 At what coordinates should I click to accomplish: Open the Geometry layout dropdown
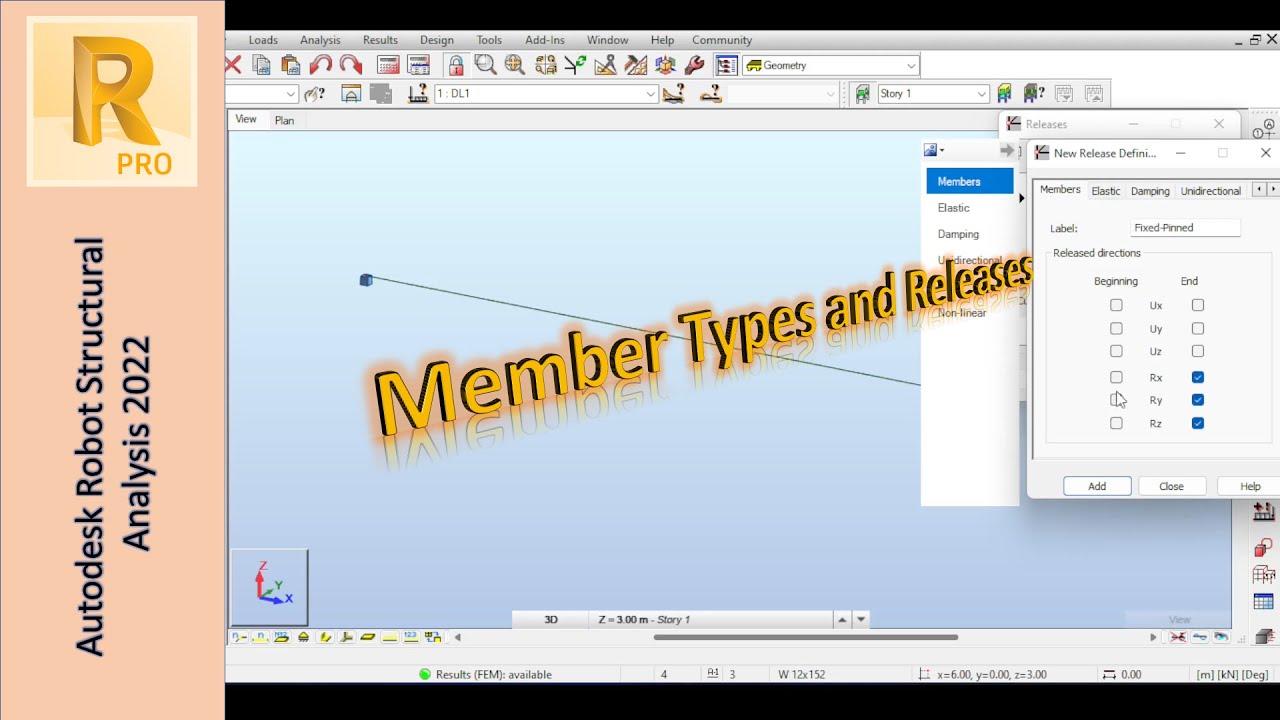(910, 65)
